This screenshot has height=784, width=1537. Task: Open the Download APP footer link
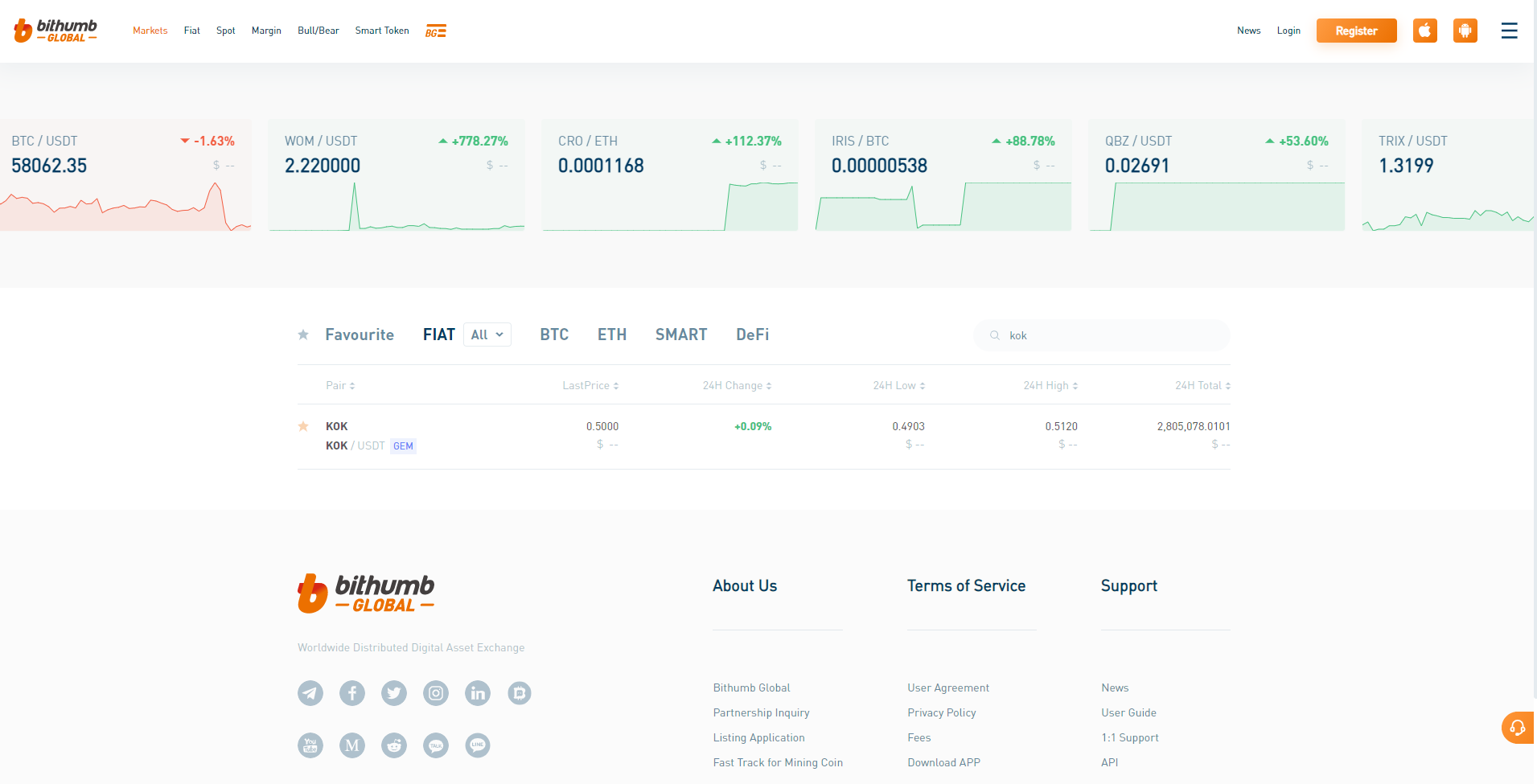943,762
